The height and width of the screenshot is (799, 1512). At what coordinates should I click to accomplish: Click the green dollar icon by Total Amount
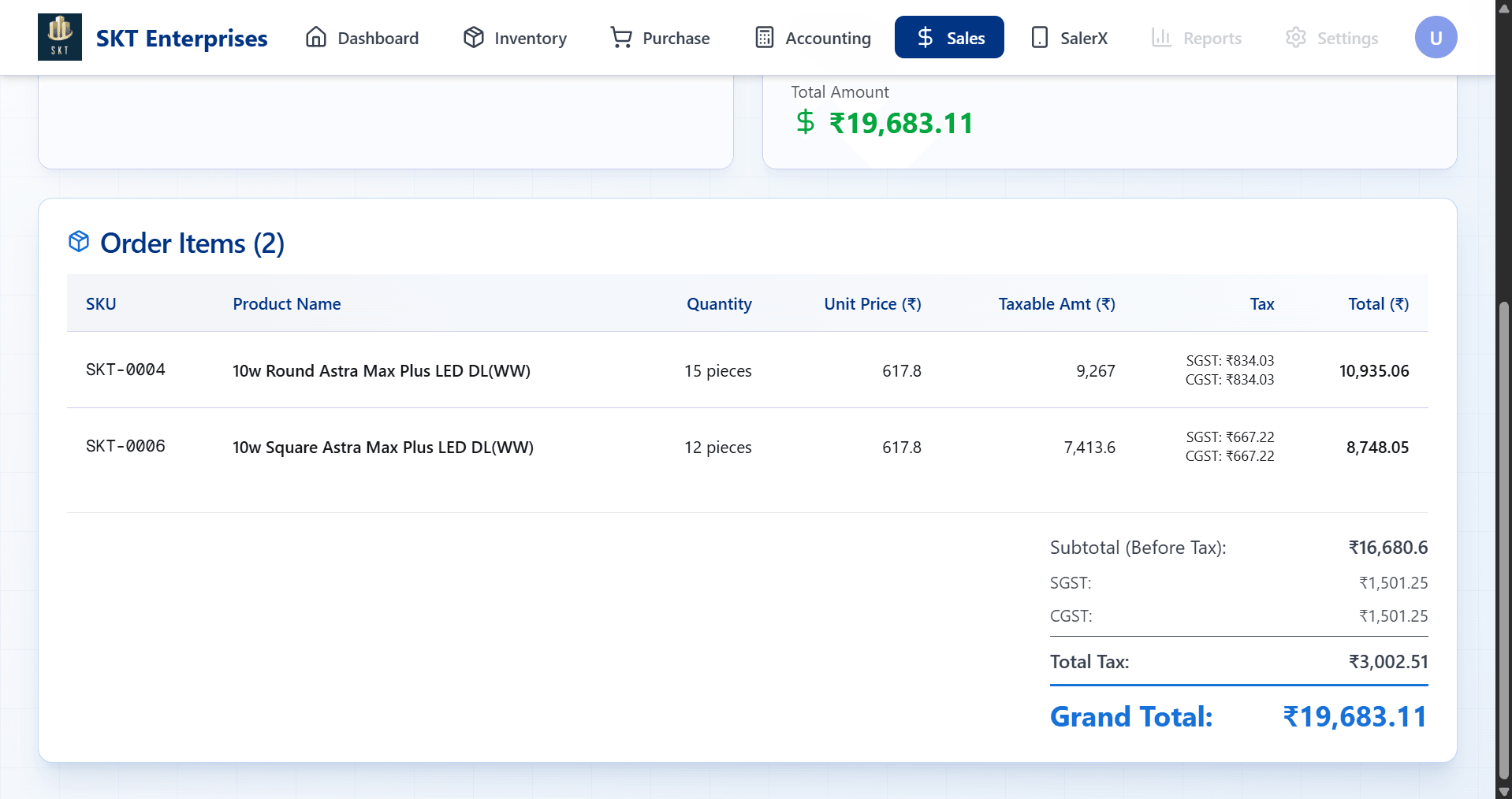805,122
